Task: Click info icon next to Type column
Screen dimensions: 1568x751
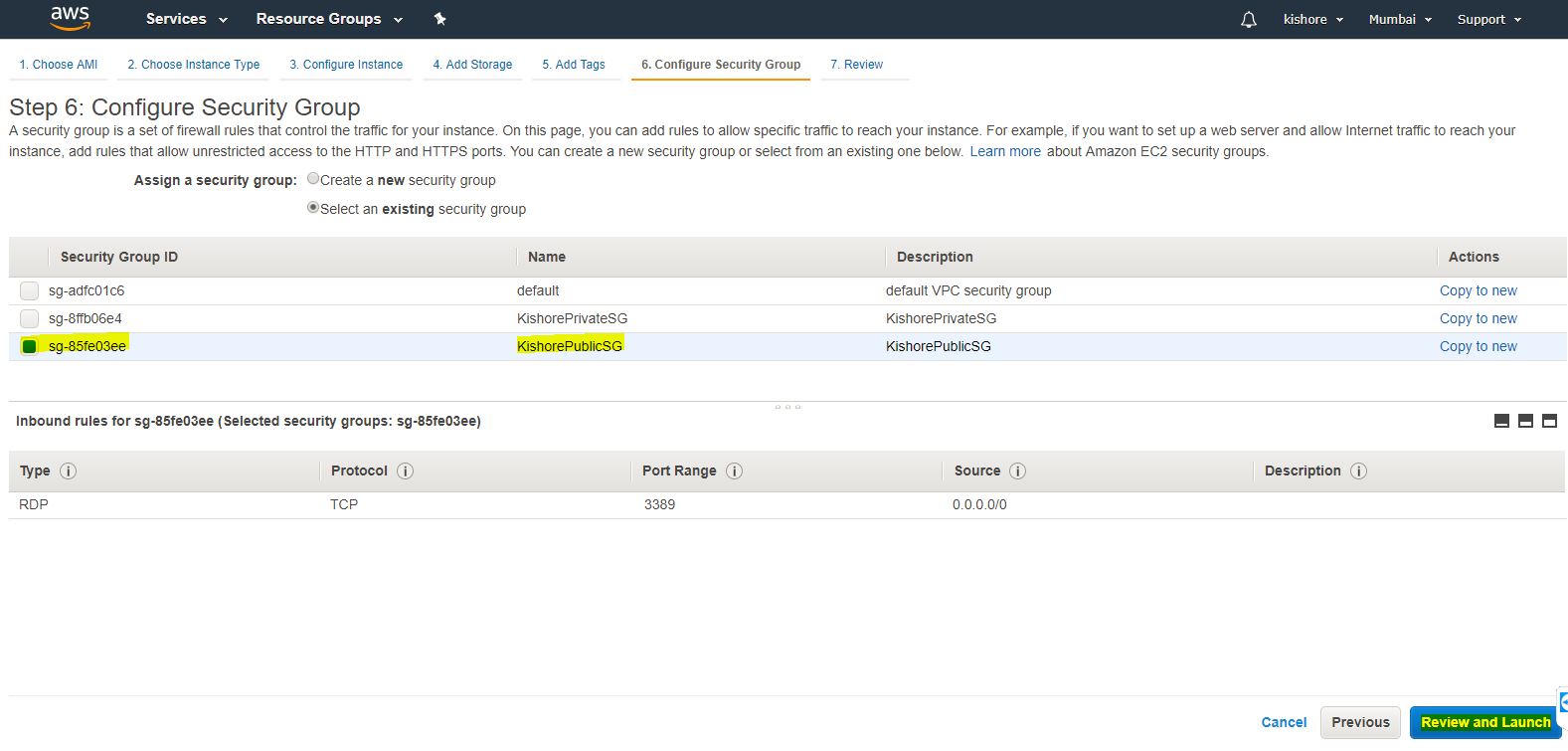Action: (69, 471)
